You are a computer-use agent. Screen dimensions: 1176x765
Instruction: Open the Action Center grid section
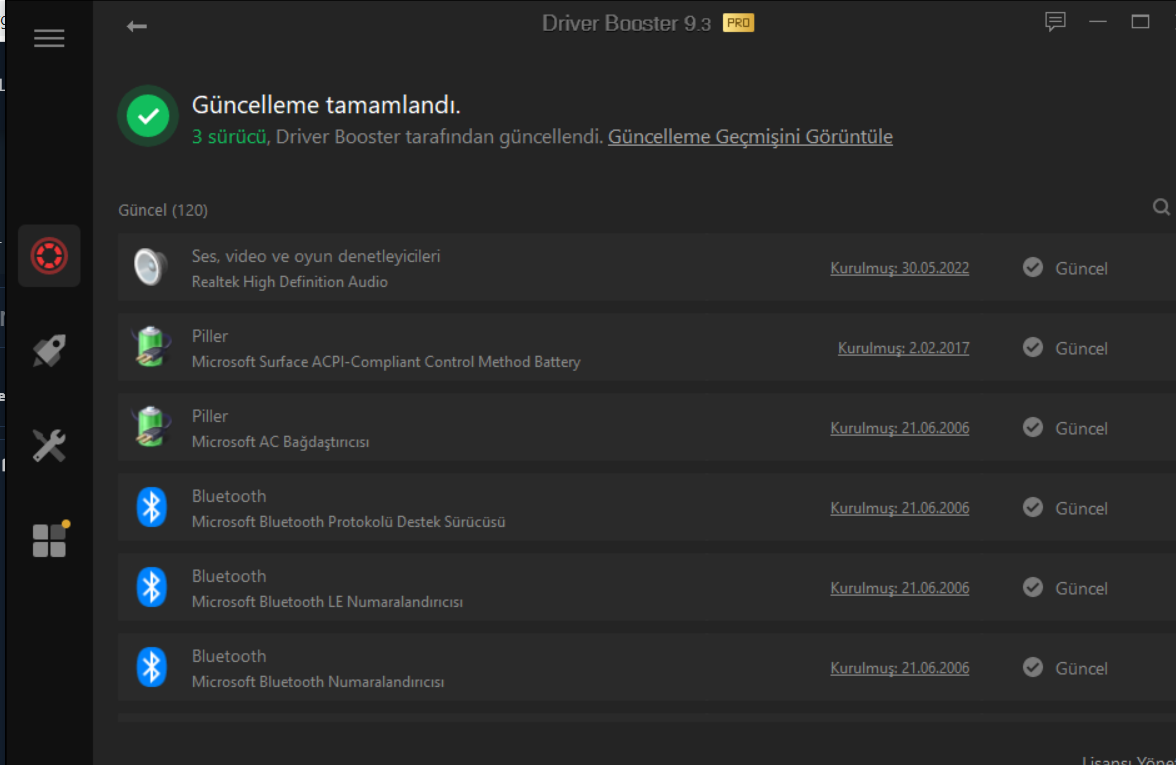click(50, 538)
